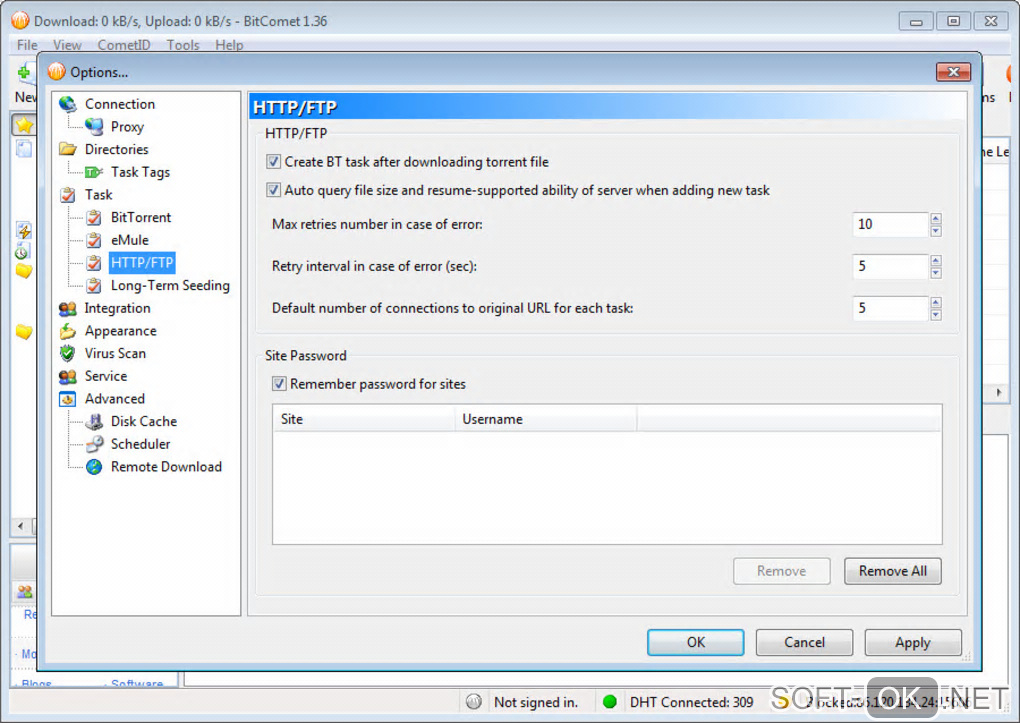Click the Disk Cache icon
This screenshot has height=723, width=1020.
point(94,422)
